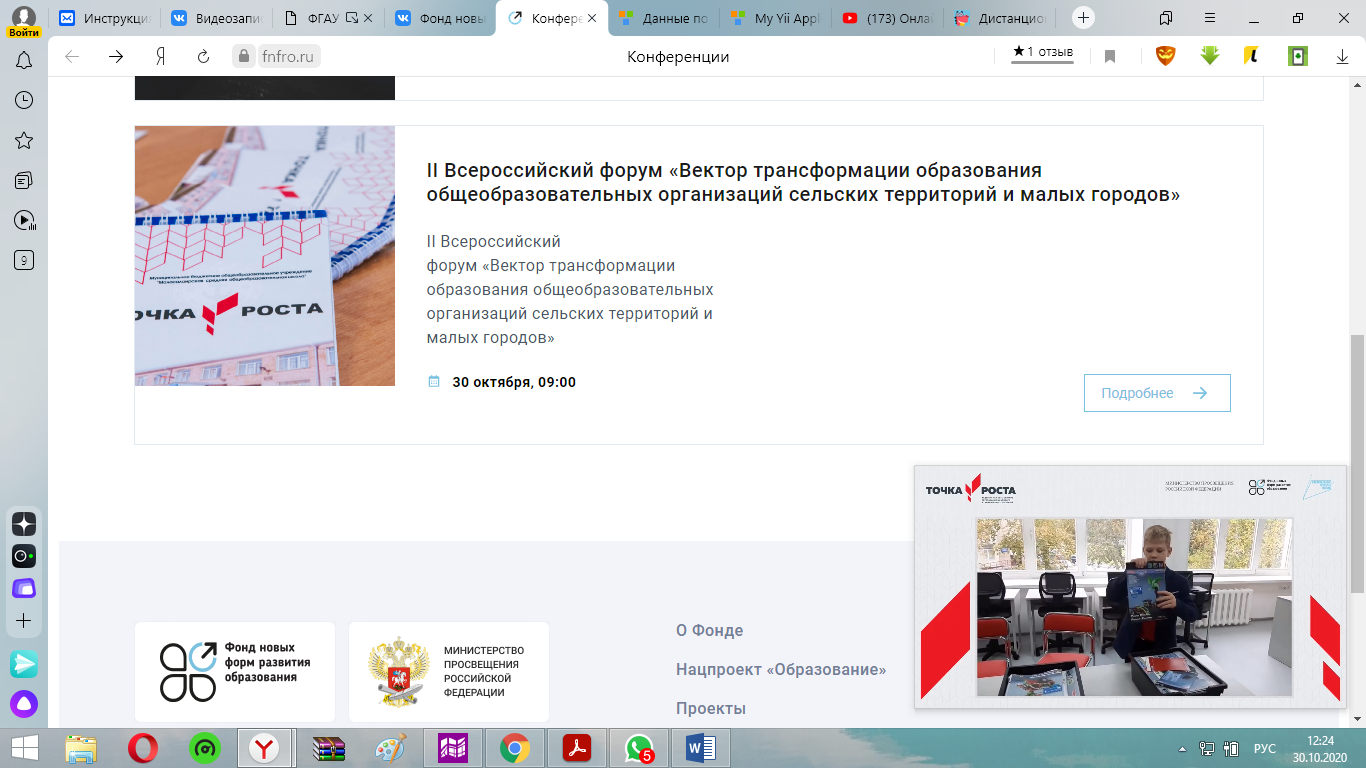Click the "1 отзыв" site rating

pyautogui.click(x=1042, y=52)
